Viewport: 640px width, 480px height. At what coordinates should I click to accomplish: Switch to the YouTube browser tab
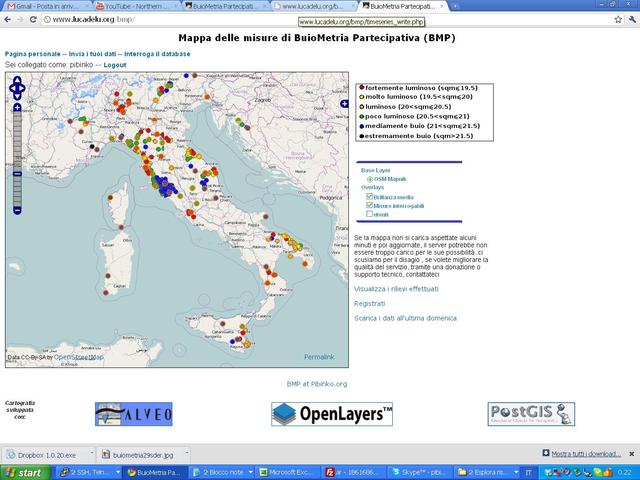click(x=133, y=6)
